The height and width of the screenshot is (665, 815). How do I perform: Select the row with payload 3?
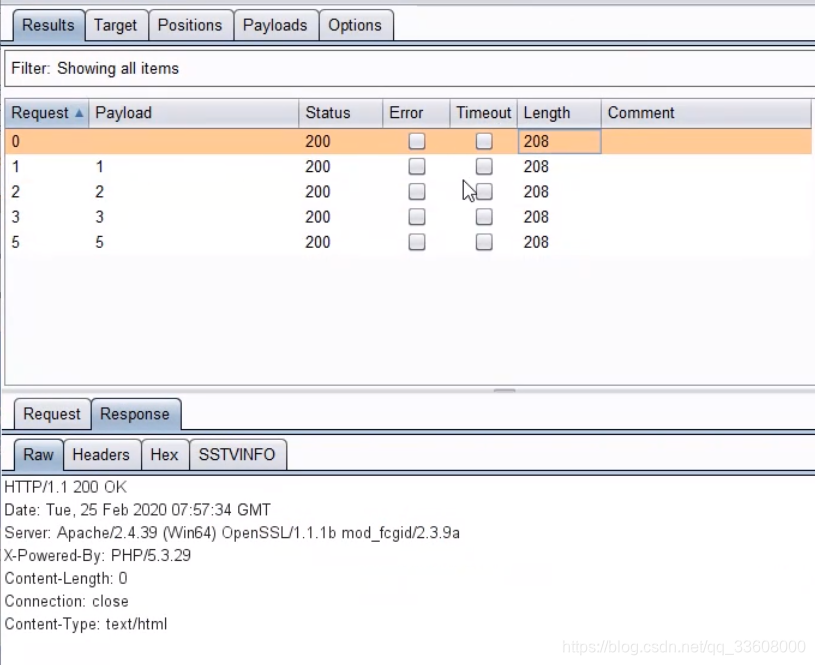(x=408, y=217)
